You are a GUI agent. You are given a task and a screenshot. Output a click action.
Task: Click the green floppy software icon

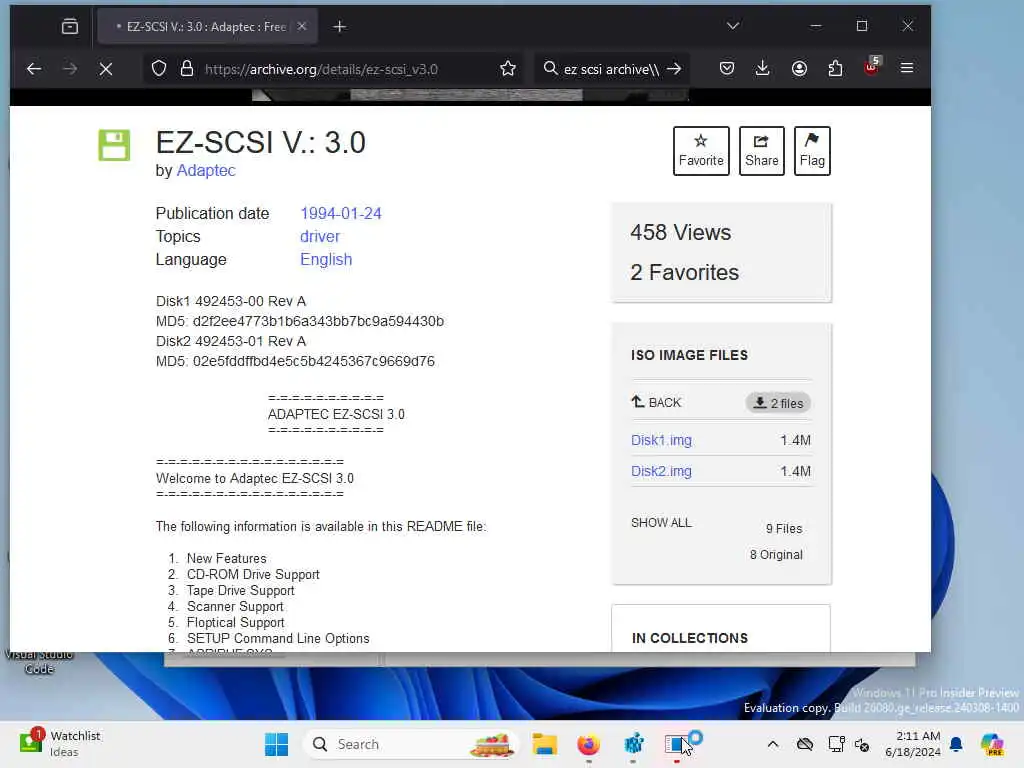point(114,145)
